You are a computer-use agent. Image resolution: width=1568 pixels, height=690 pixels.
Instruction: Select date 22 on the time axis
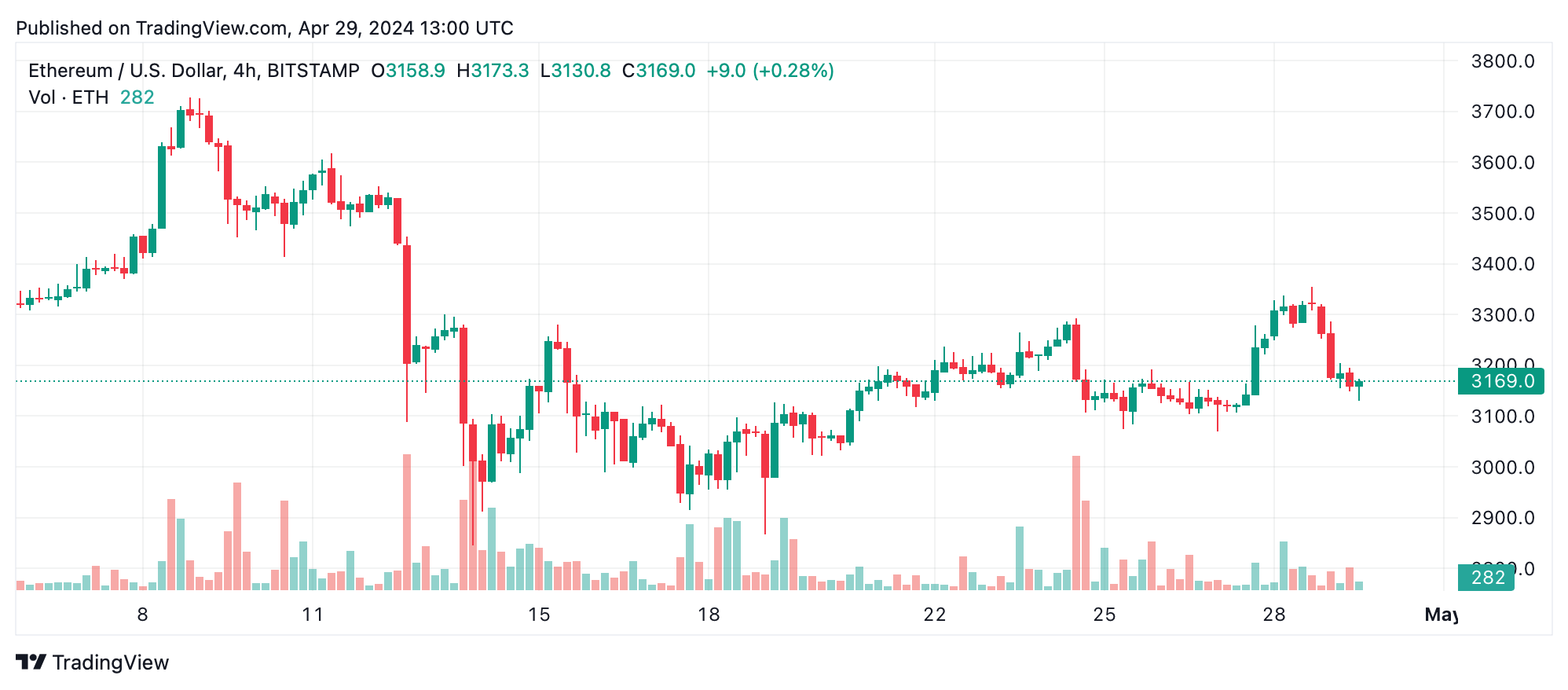[935, 615]
